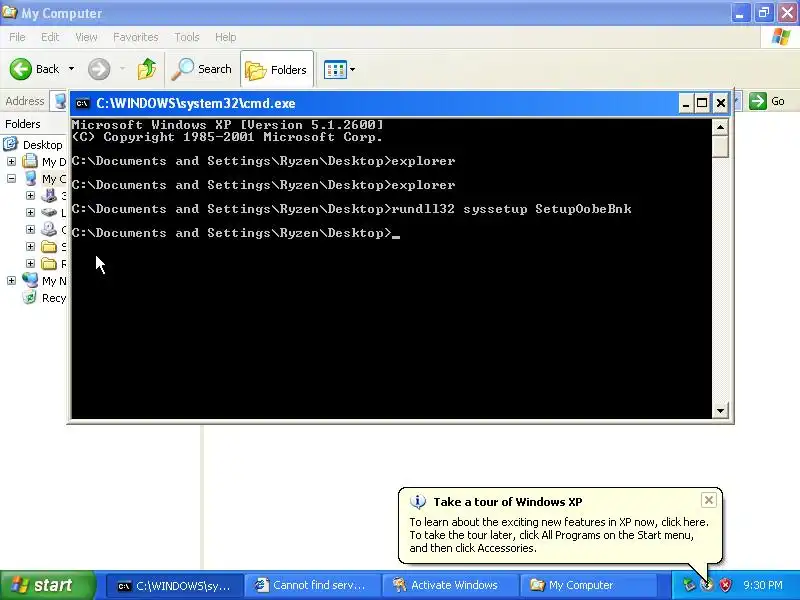The height and width of the screenshot is (600, 800).
Task: Select the Recycle Bin tree icon
Action: [30, 297]
